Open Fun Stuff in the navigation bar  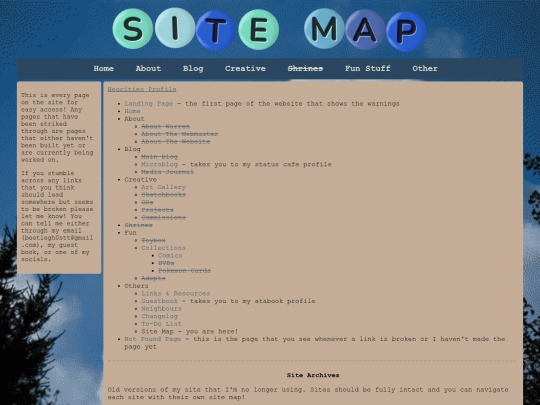tap(368, 69)
